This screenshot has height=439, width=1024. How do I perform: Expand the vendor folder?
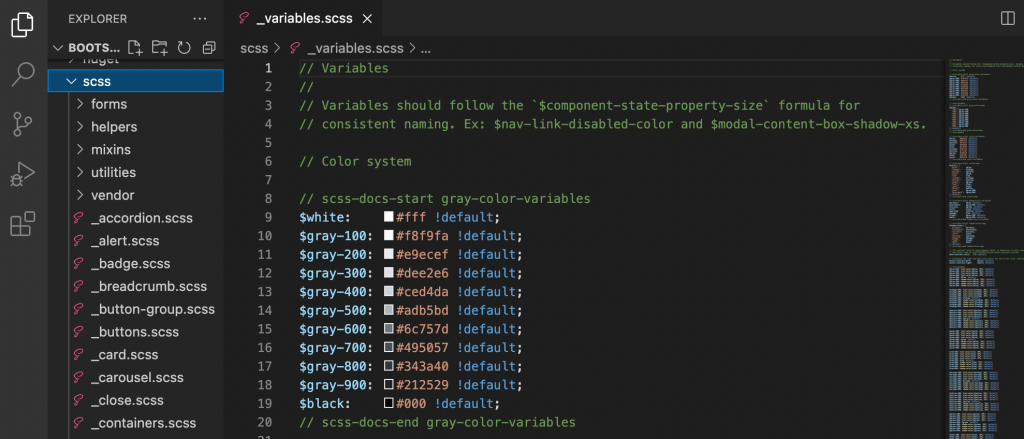[112, 195]
